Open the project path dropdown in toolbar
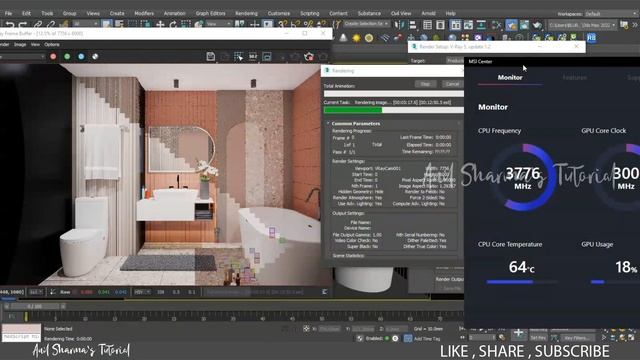 pos(582,25)
